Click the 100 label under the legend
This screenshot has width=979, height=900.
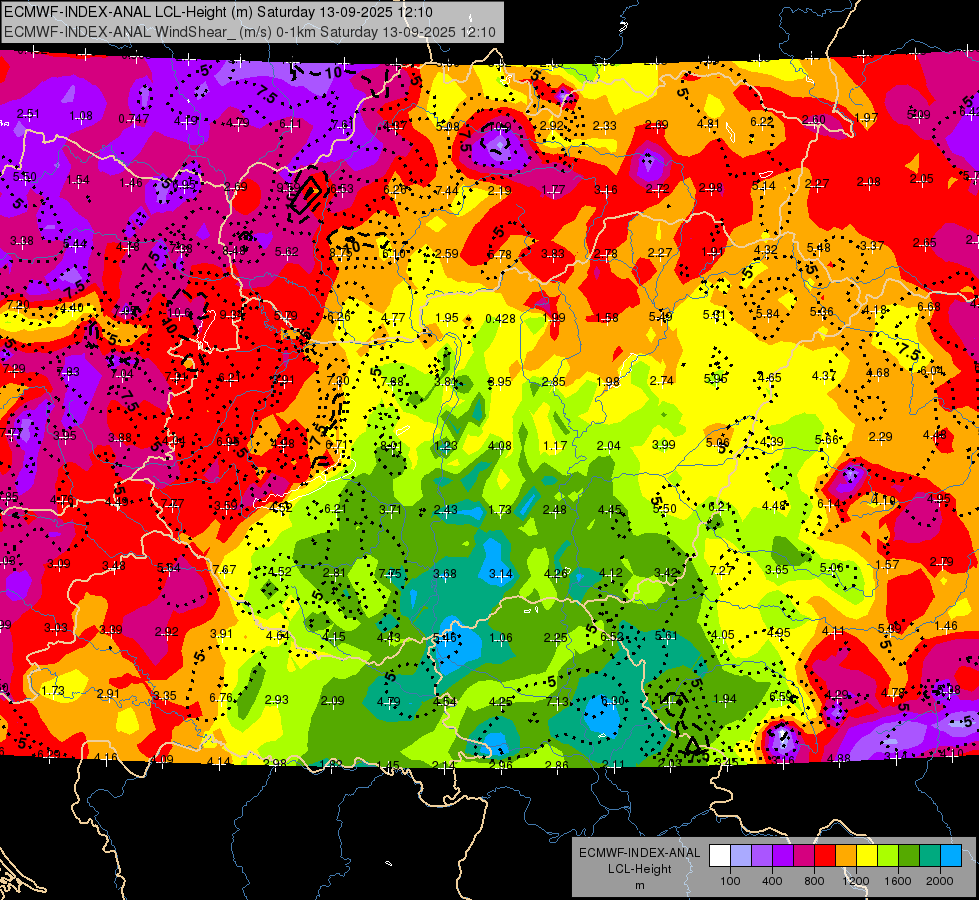pyautogui.click(x=730, y=881)
